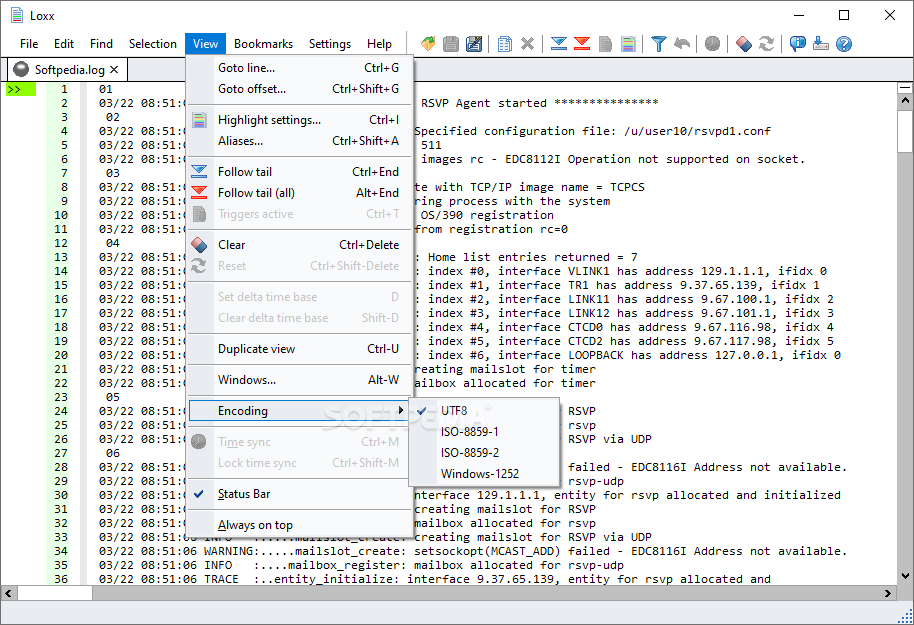
Task: Click the vertical scrollbar down arrow
Action: (x=905, y=576)
